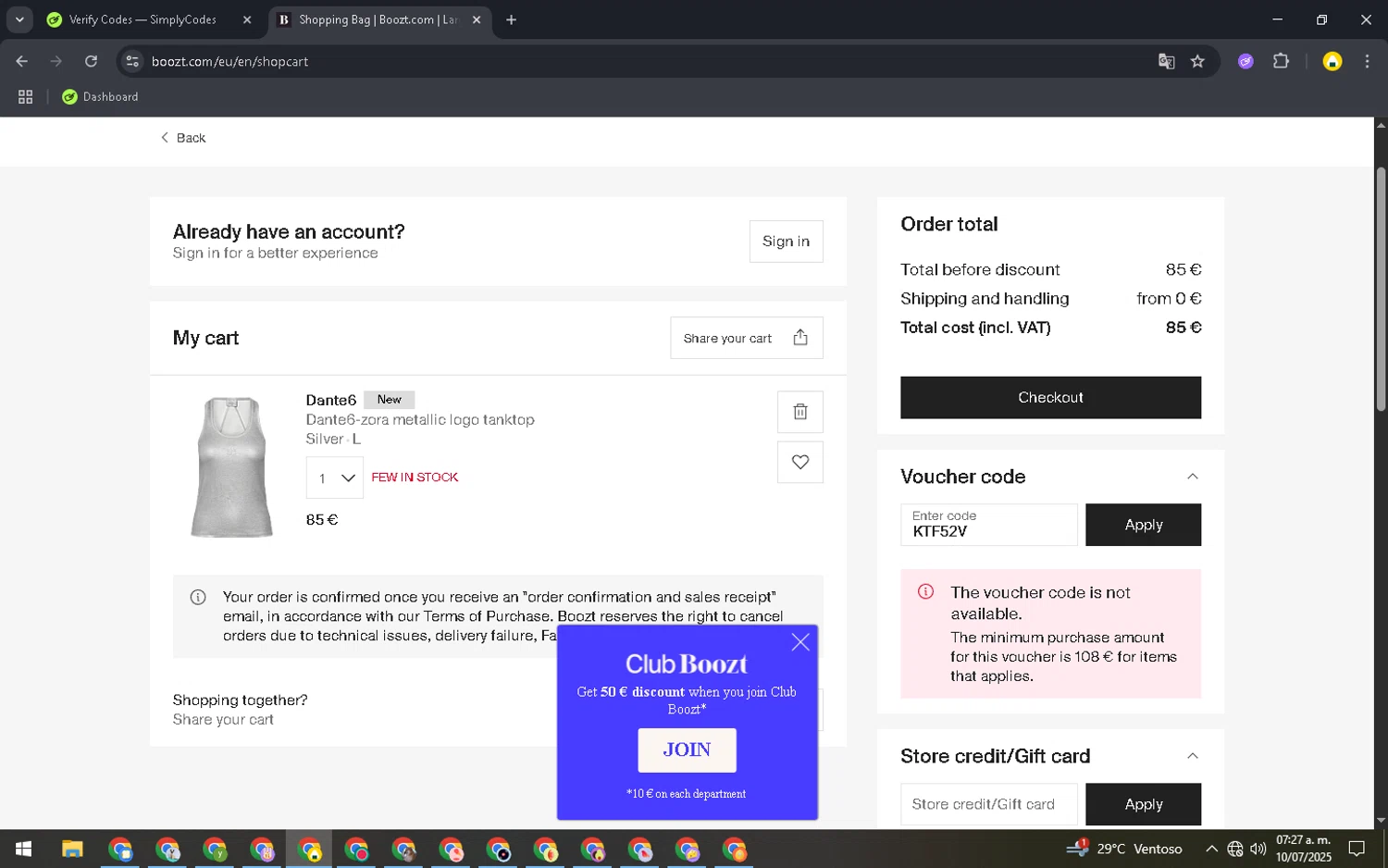Click 'Shipping and handling' row label

click(985, 299)
